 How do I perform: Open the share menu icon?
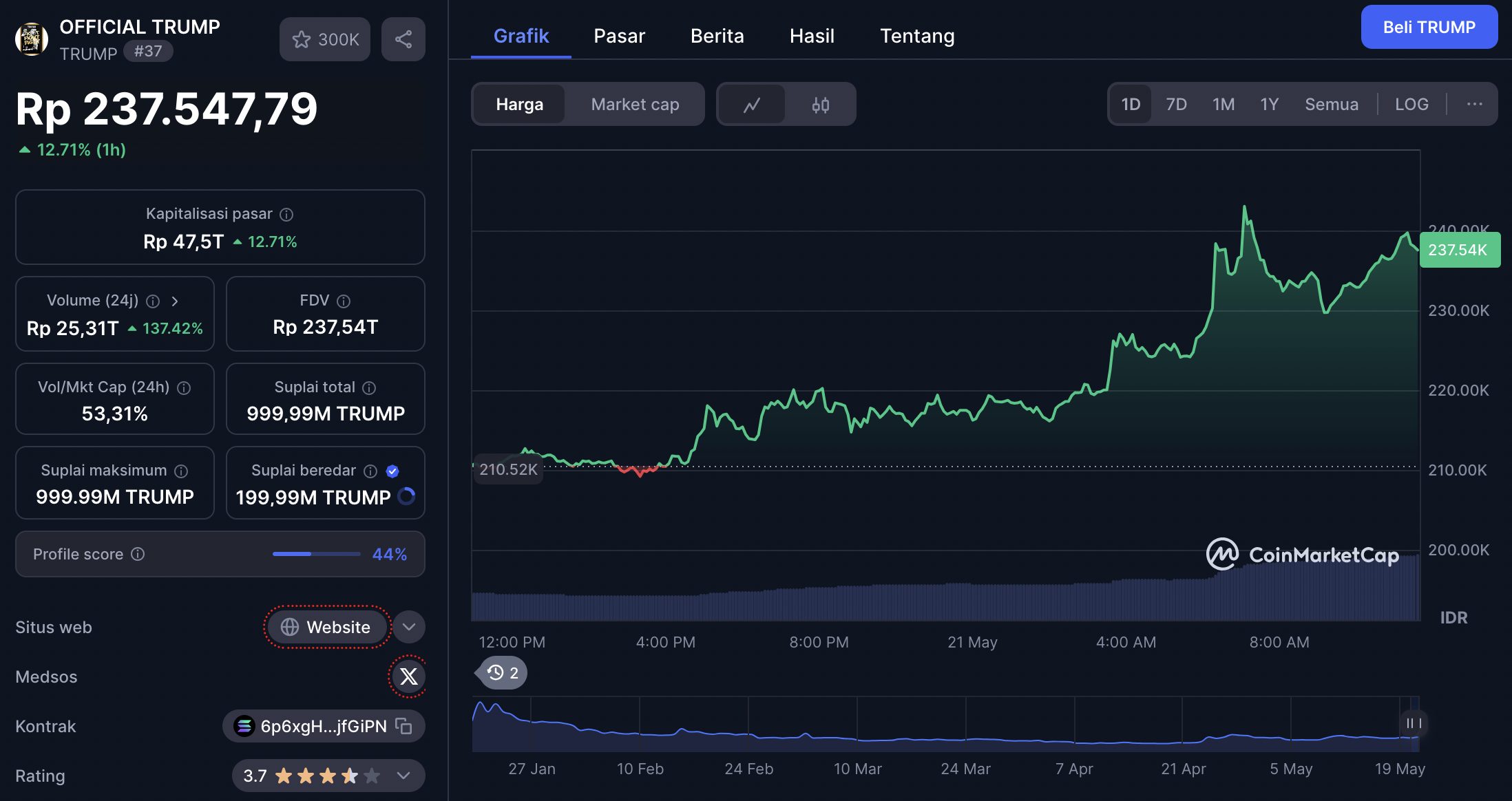[x=403, y=39]
